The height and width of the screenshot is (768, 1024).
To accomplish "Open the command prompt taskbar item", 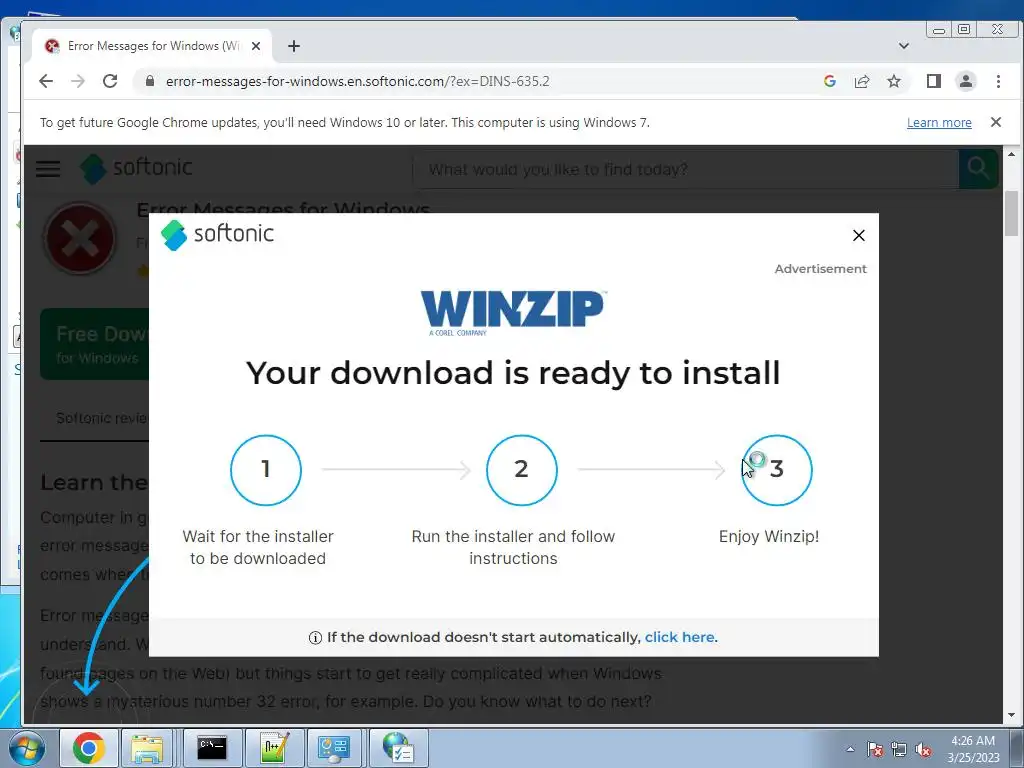I will 212,748.
